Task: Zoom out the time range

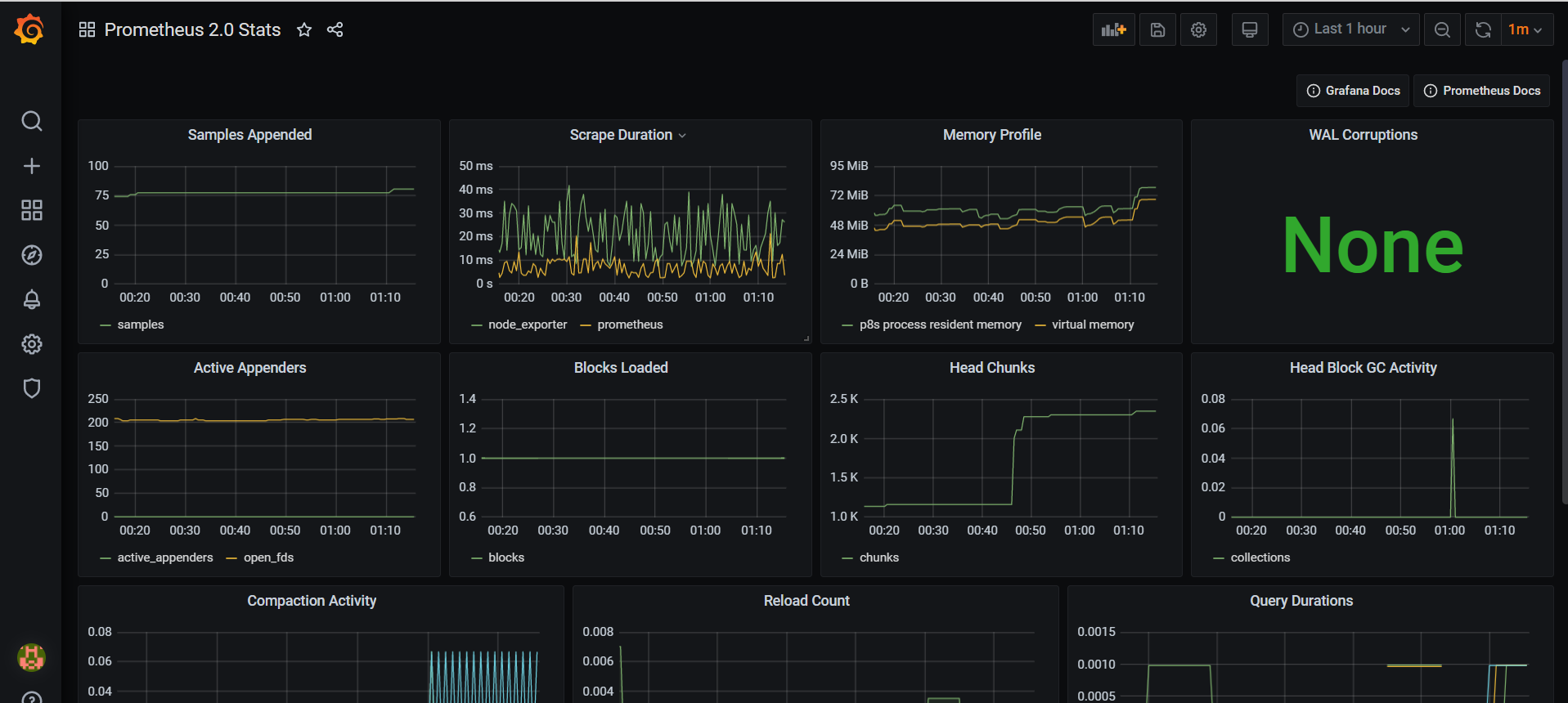Action: [1442, 29]
